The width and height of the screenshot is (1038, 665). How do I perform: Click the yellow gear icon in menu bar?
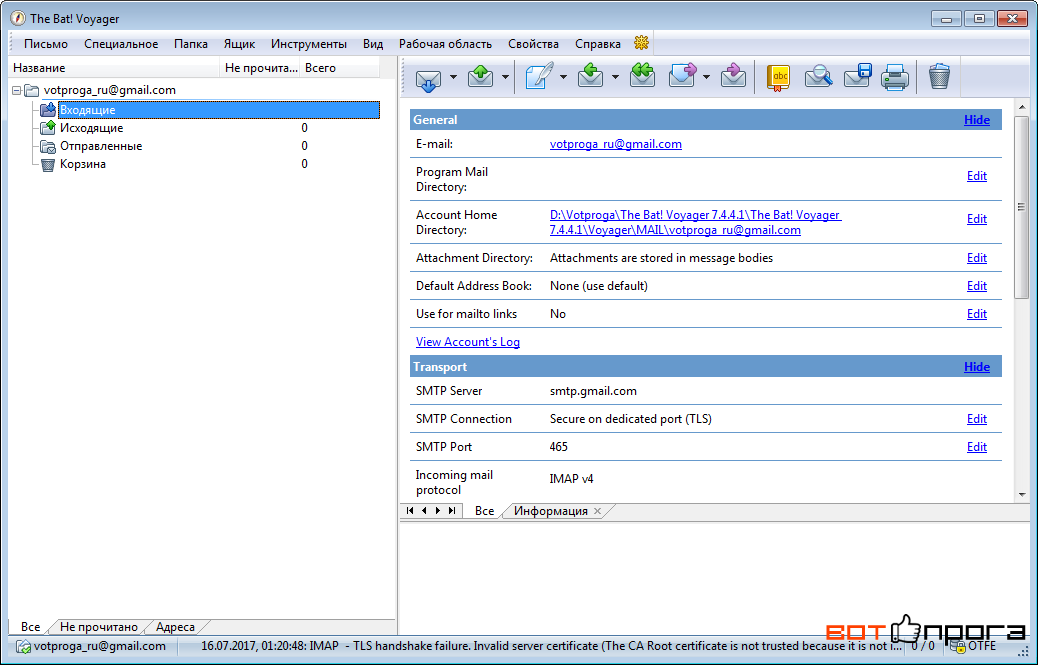[x=641, y=43]
